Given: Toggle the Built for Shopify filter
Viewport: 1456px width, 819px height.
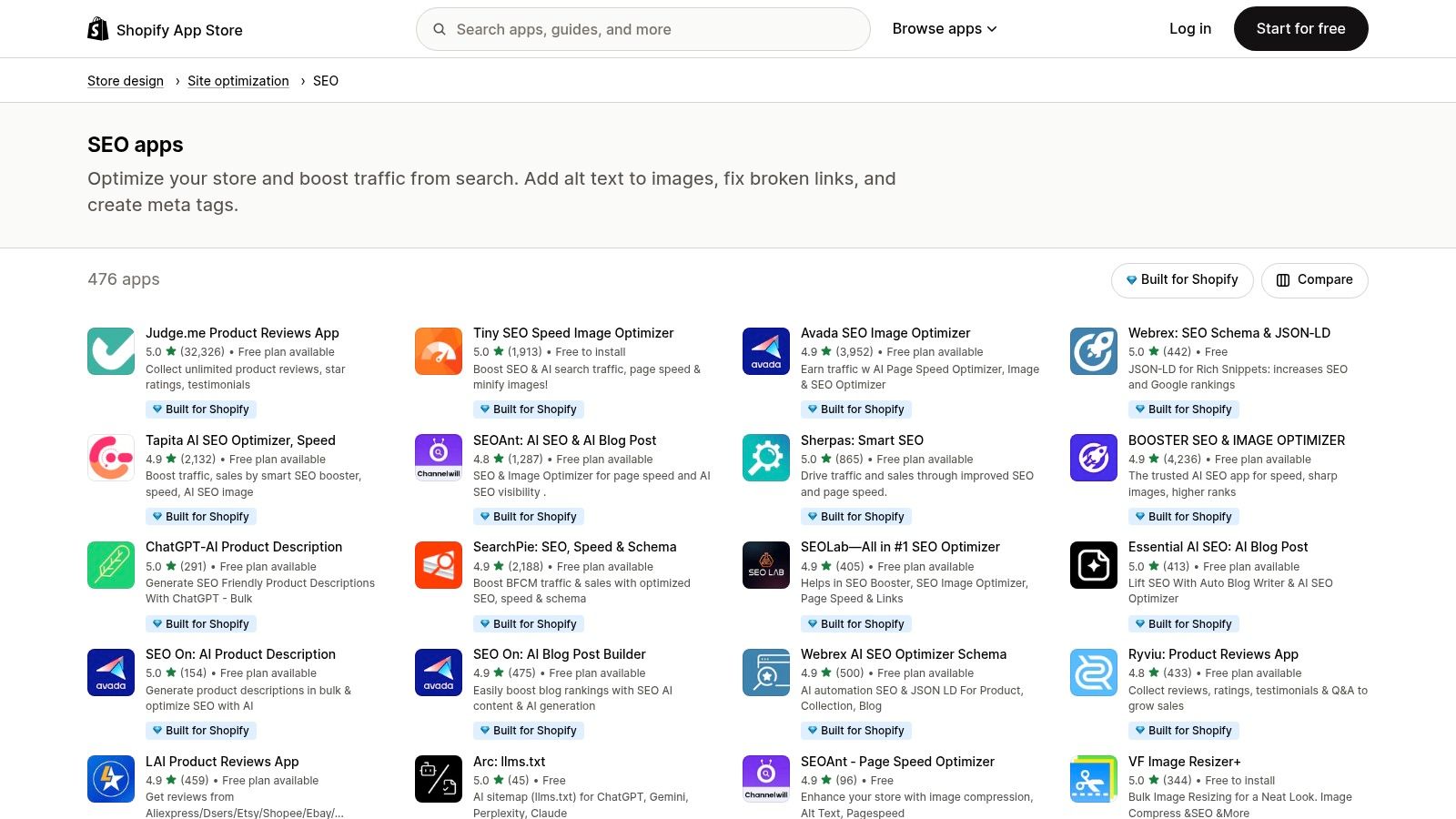Looking at the screenshot, I should point(1181,279).
